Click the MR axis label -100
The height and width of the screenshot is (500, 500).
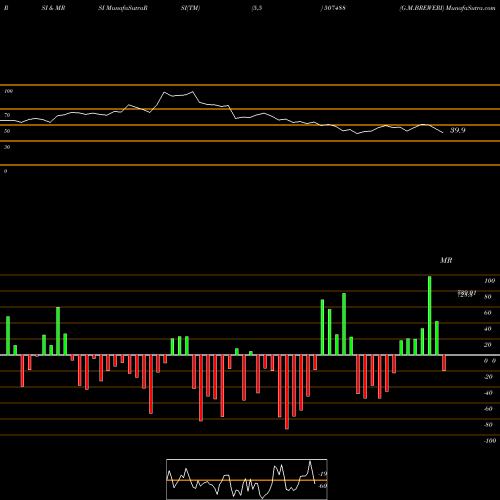(x=490, y=441)
